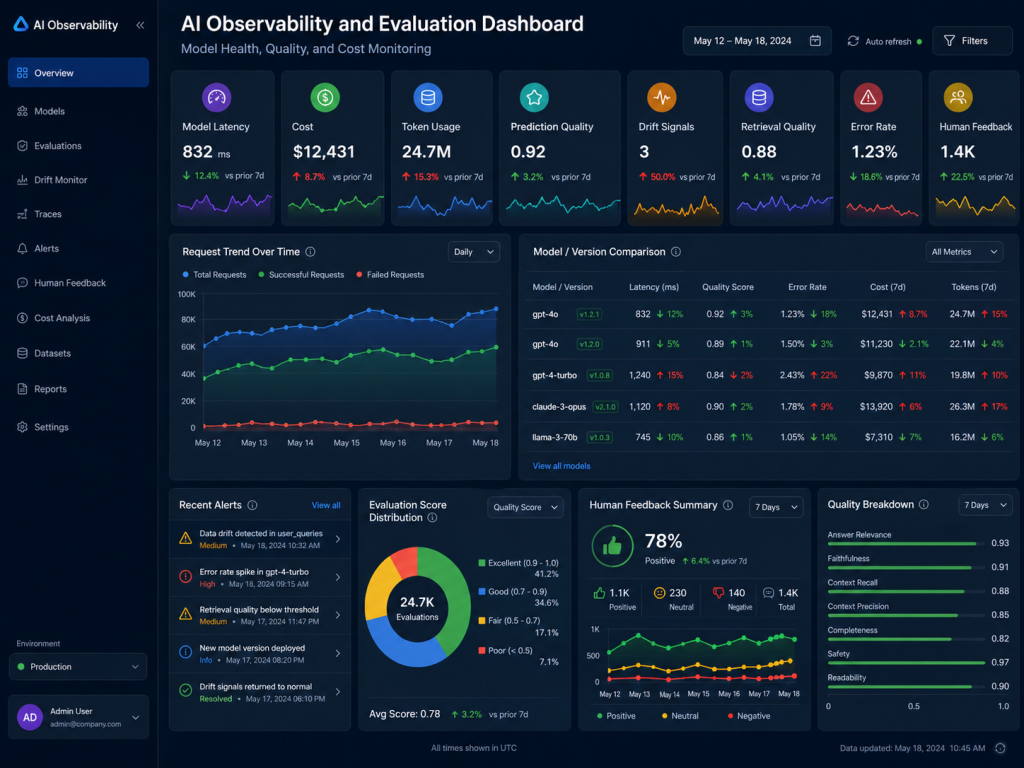Expand the Admin User account menu
This screenshot has width=1024, height=768.
[x=136, y=717]
